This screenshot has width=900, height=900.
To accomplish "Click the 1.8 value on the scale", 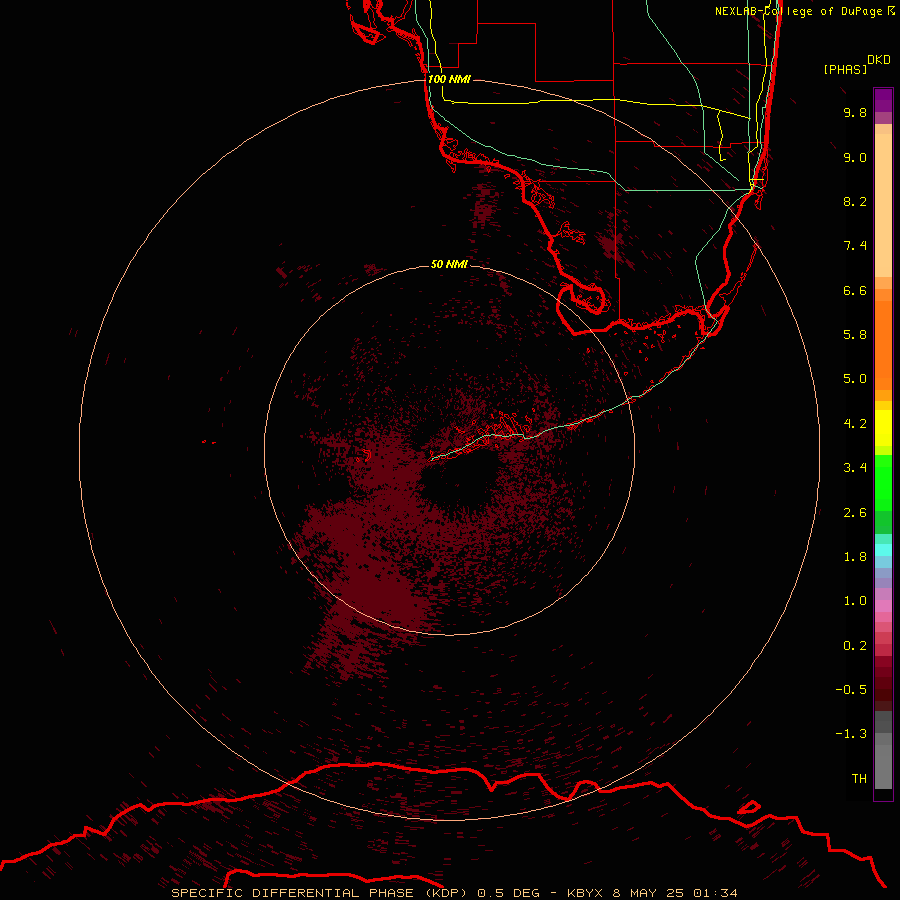I will click(855, 557).
